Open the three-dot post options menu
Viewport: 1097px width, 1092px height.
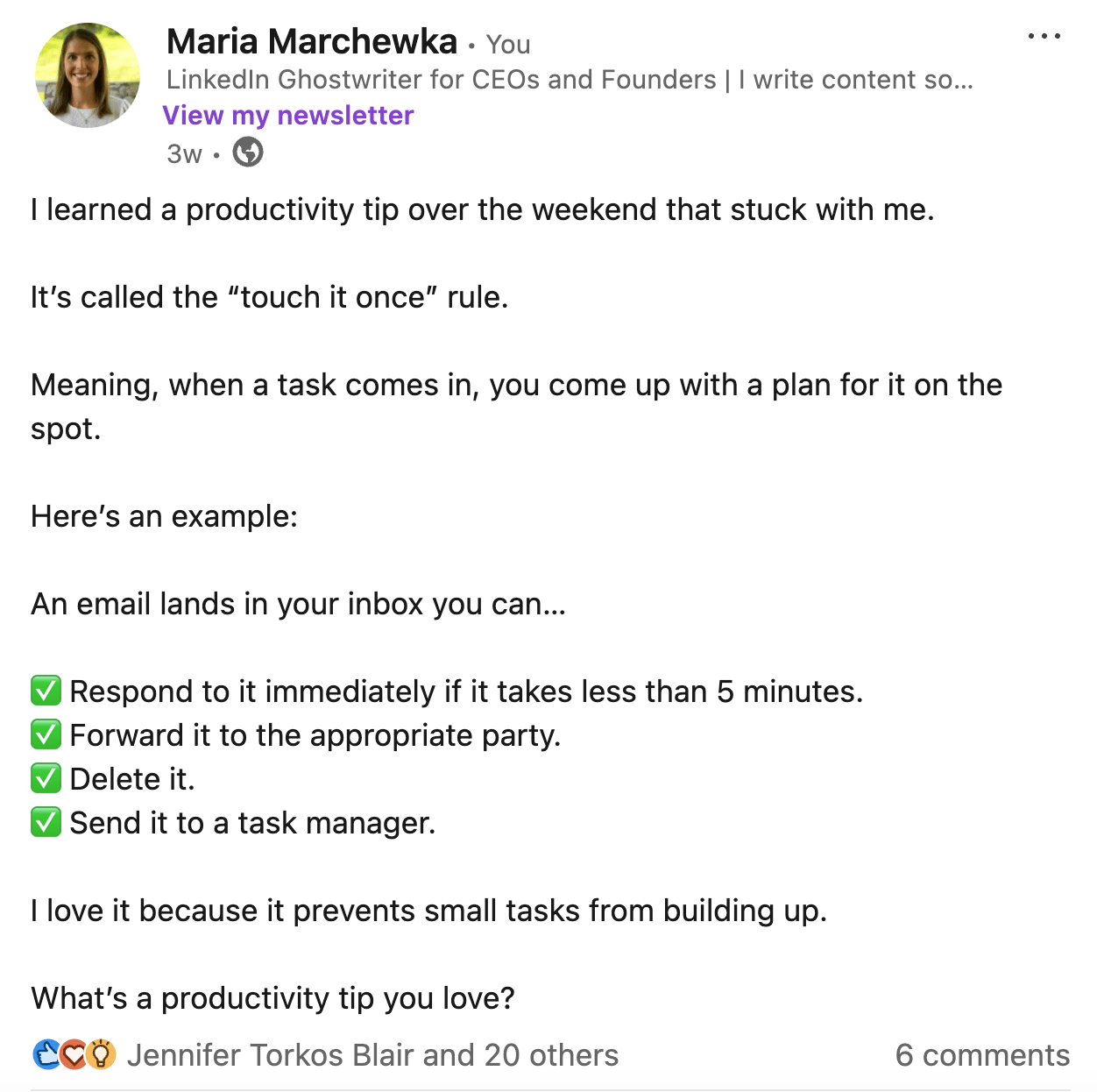click(x=1044, y=37)
